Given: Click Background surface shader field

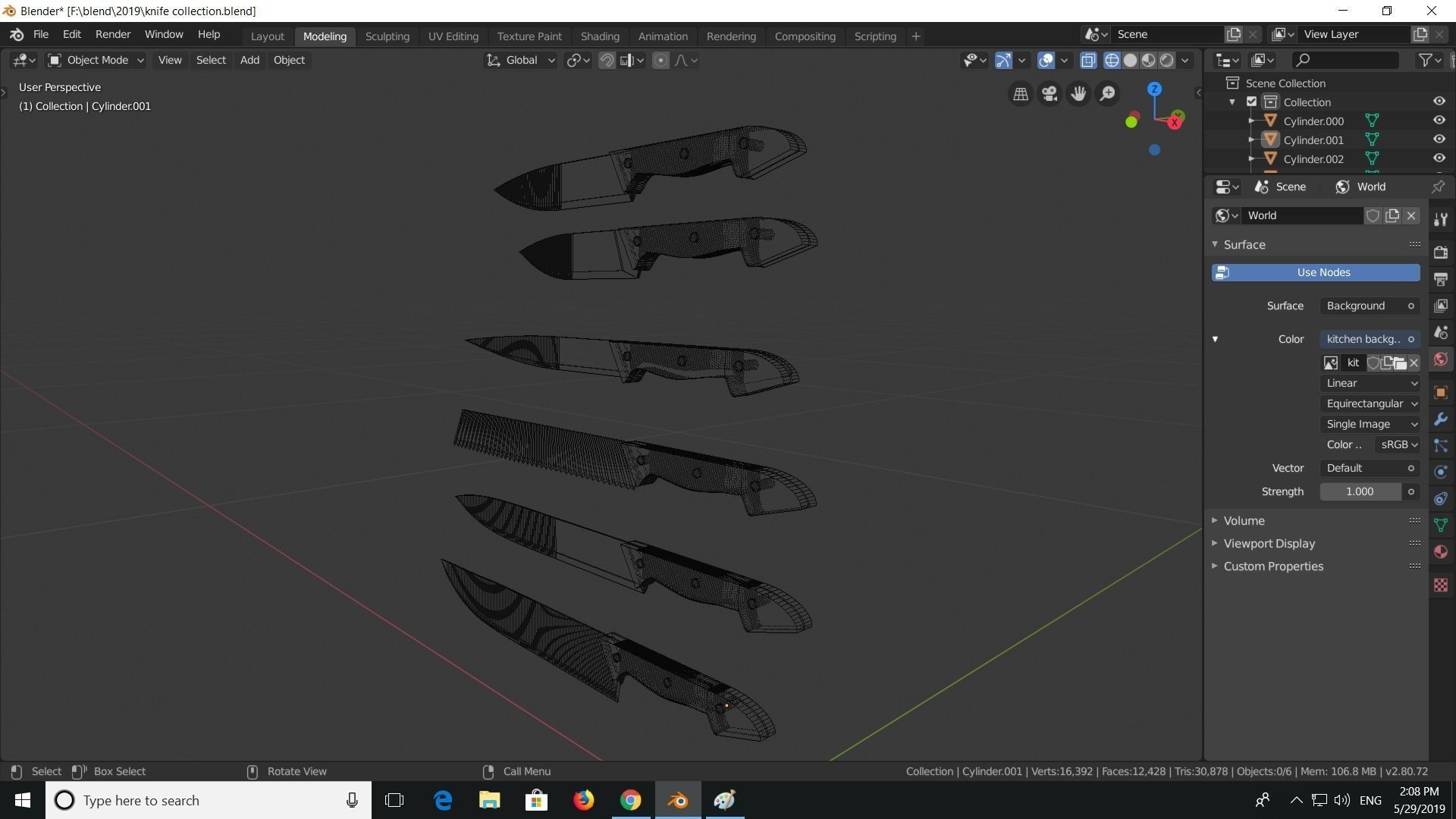Looking at the screenshot, I should (1370, 306).
